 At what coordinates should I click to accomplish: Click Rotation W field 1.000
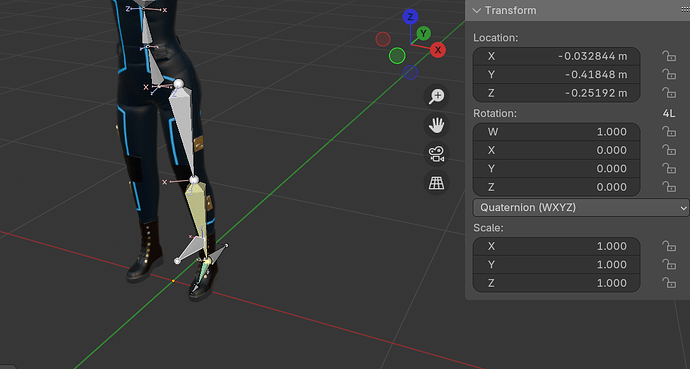point(557,132)
